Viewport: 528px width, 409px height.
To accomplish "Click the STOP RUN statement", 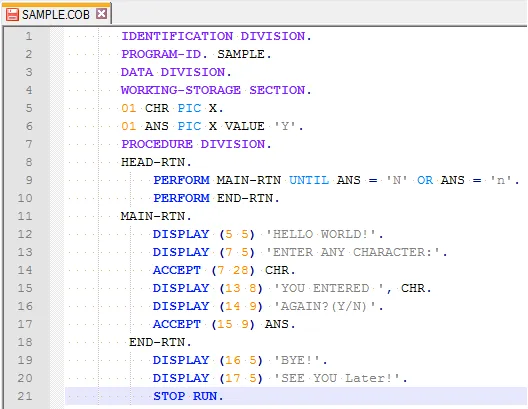I will click(188, 396).
